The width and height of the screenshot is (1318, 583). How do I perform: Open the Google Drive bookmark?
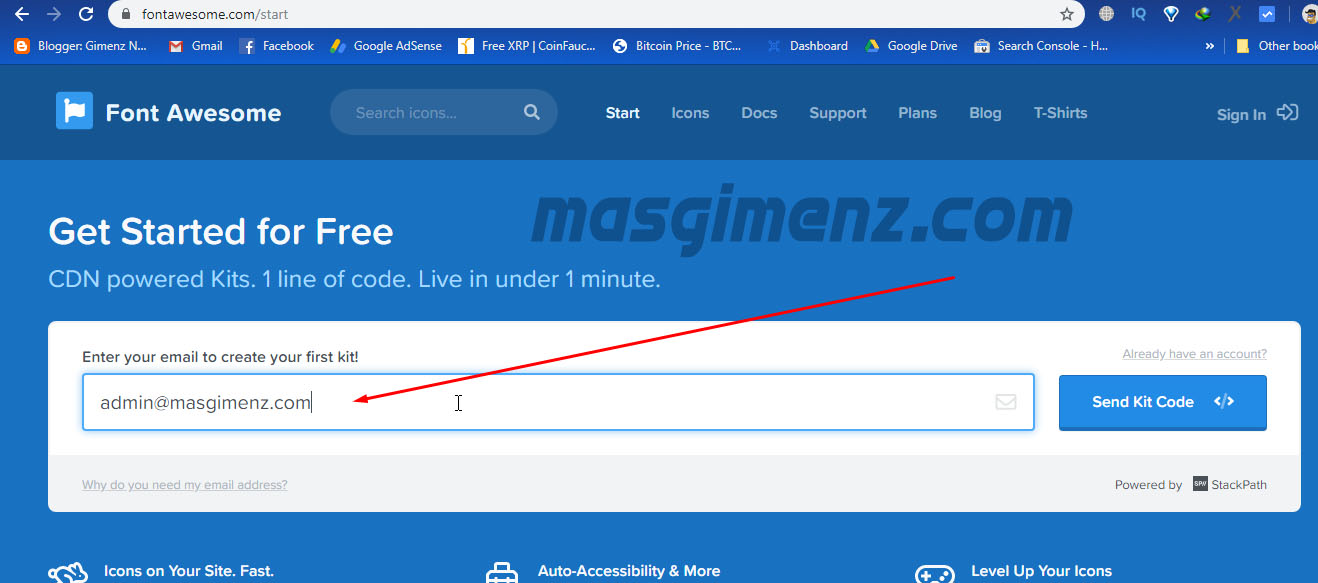click(x=911, y=46)
